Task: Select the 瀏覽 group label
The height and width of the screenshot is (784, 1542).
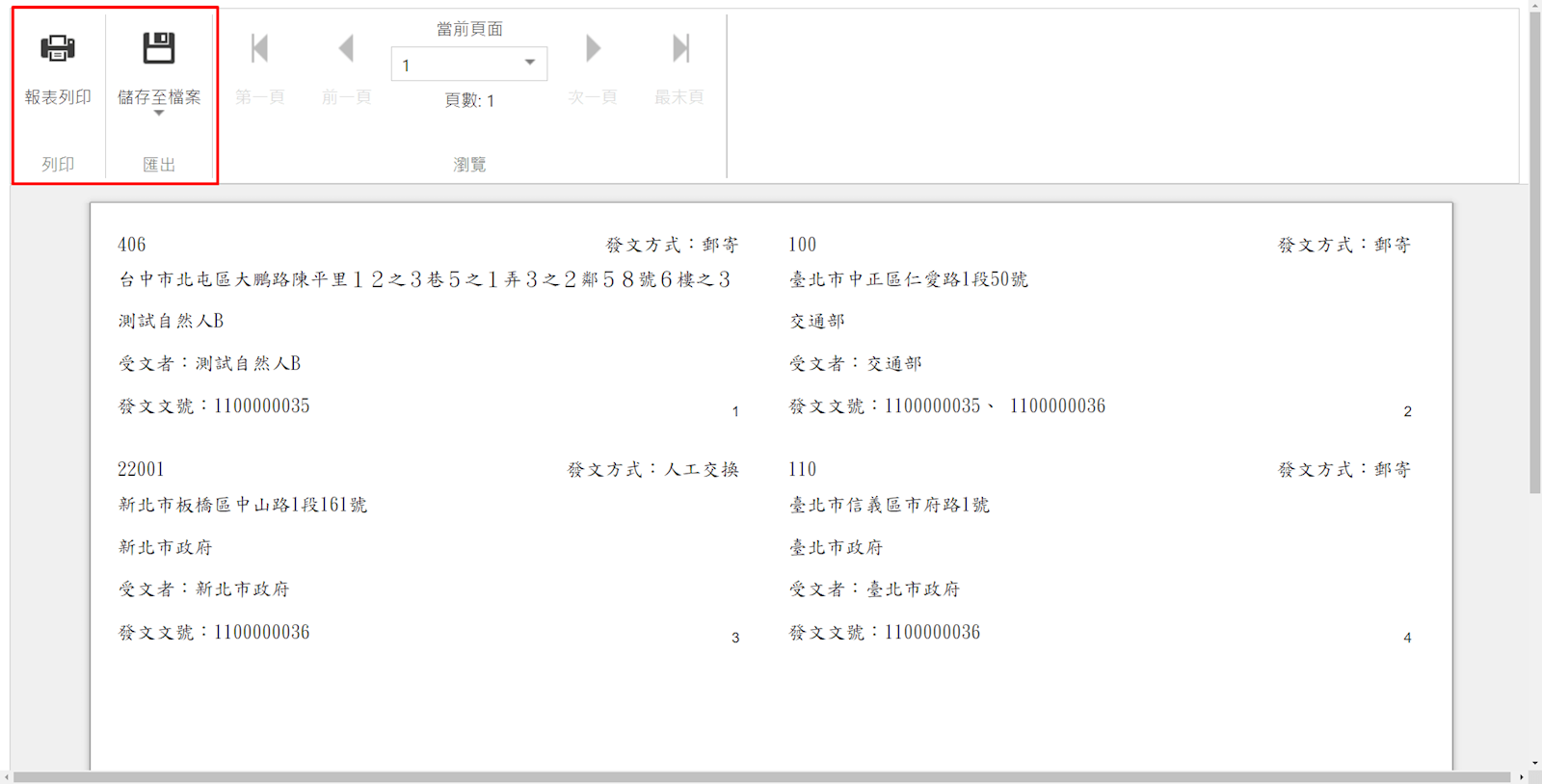Action: coord(469,165)
